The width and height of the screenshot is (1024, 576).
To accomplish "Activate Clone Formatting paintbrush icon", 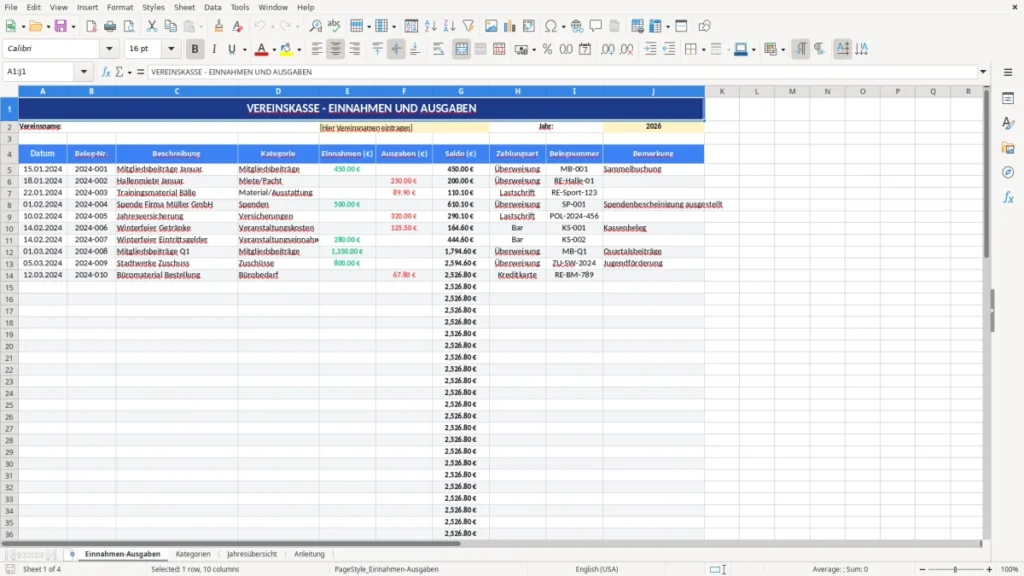I will coord(219,26).
